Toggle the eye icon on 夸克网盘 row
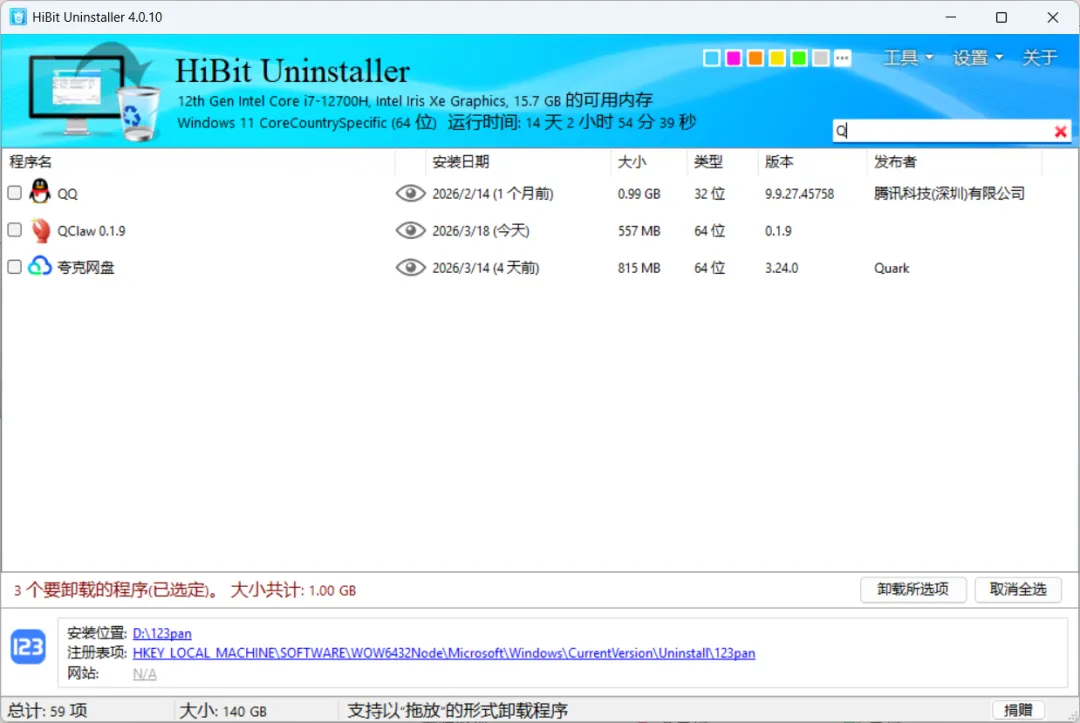 click(411, 267)
